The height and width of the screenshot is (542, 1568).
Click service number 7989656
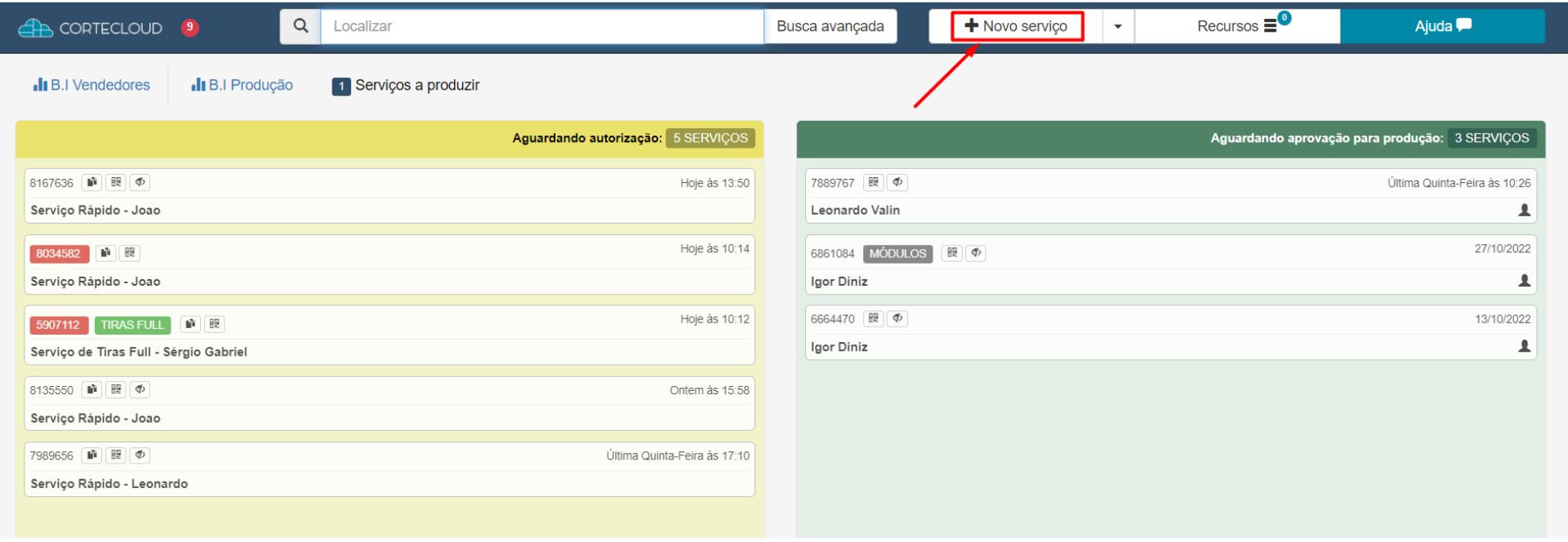[51, 455]
